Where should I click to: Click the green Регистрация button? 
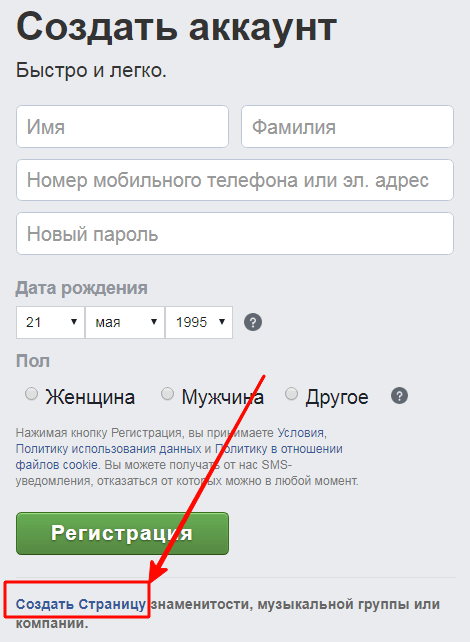[122, 533]
